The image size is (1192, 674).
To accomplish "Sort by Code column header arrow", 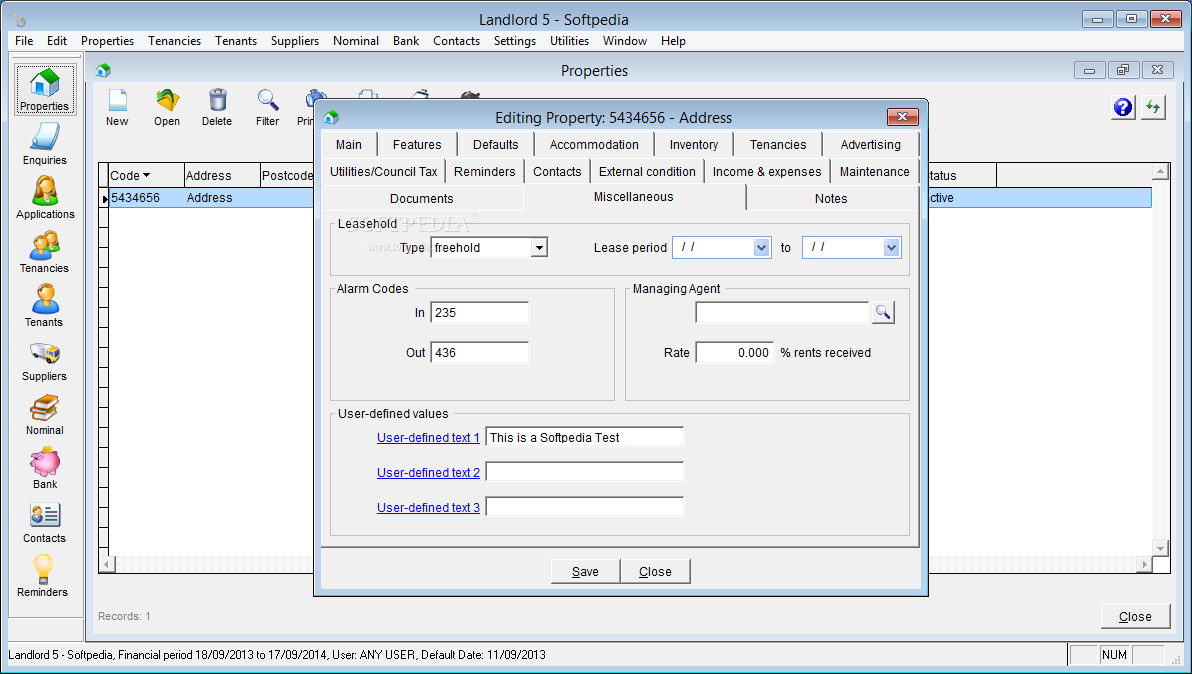I will (x=146, y=176).
